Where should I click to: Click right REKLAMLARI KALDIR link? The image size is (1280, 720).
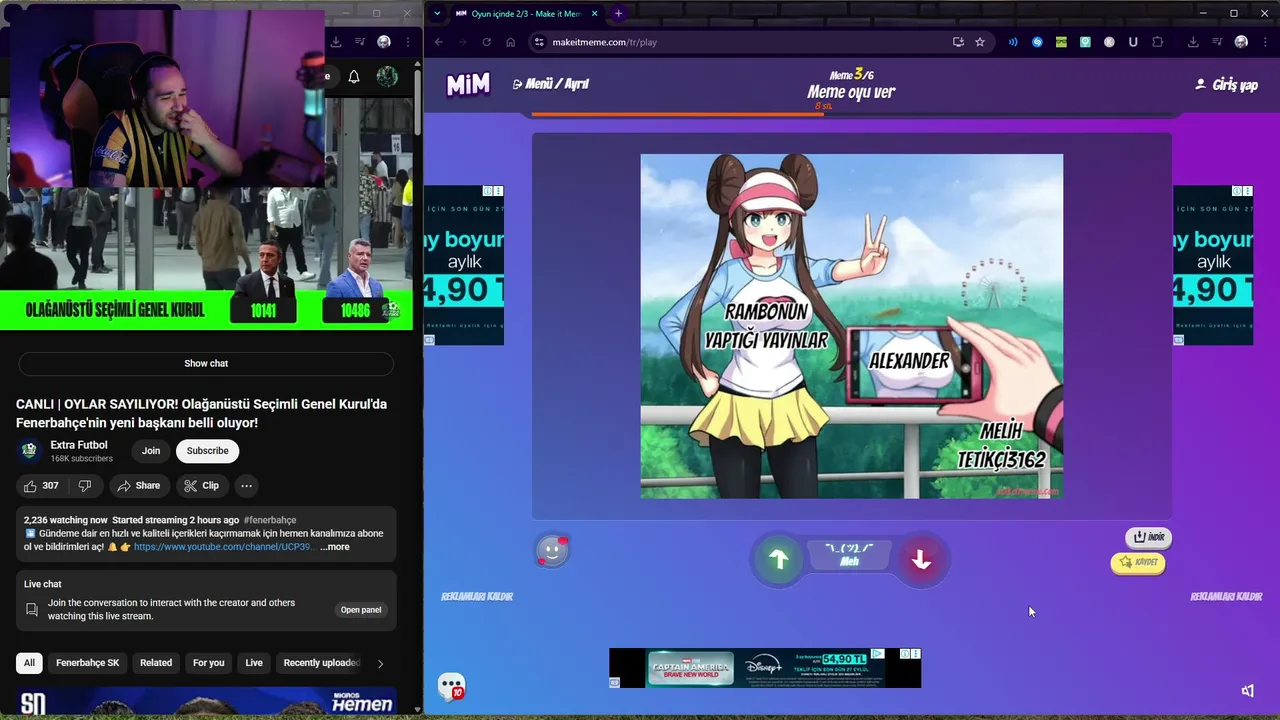[1226, 597]
